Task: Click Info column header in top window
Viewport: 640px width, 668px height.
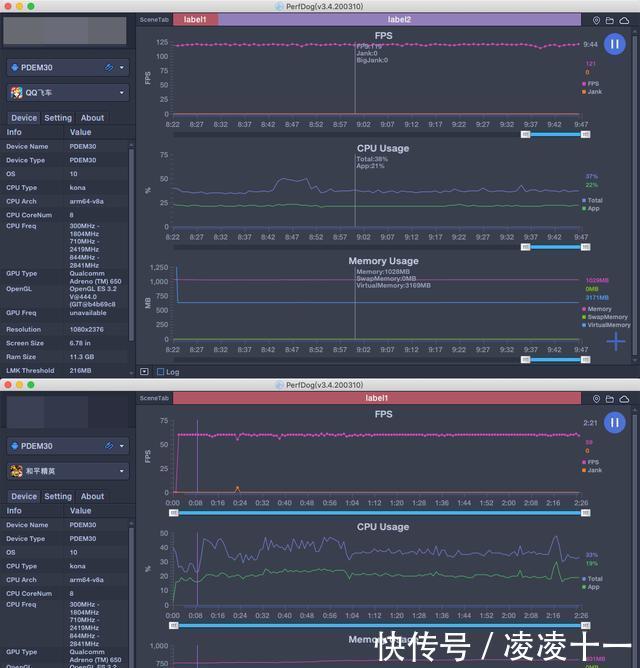Action: (14, 132)
